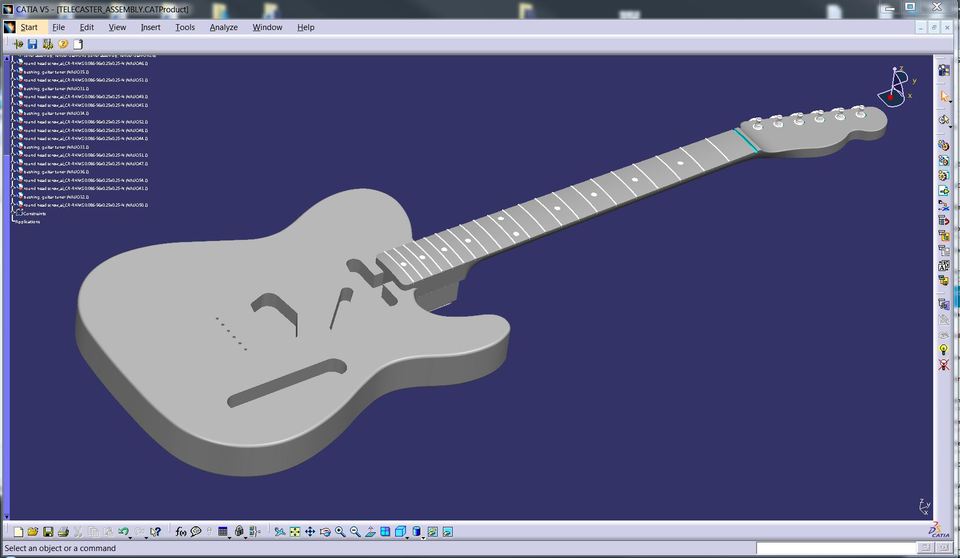Click the yellow question mark icon in top toolbar
The width and height of the screenshot is (960, 558).
click(x=62, y=44)
